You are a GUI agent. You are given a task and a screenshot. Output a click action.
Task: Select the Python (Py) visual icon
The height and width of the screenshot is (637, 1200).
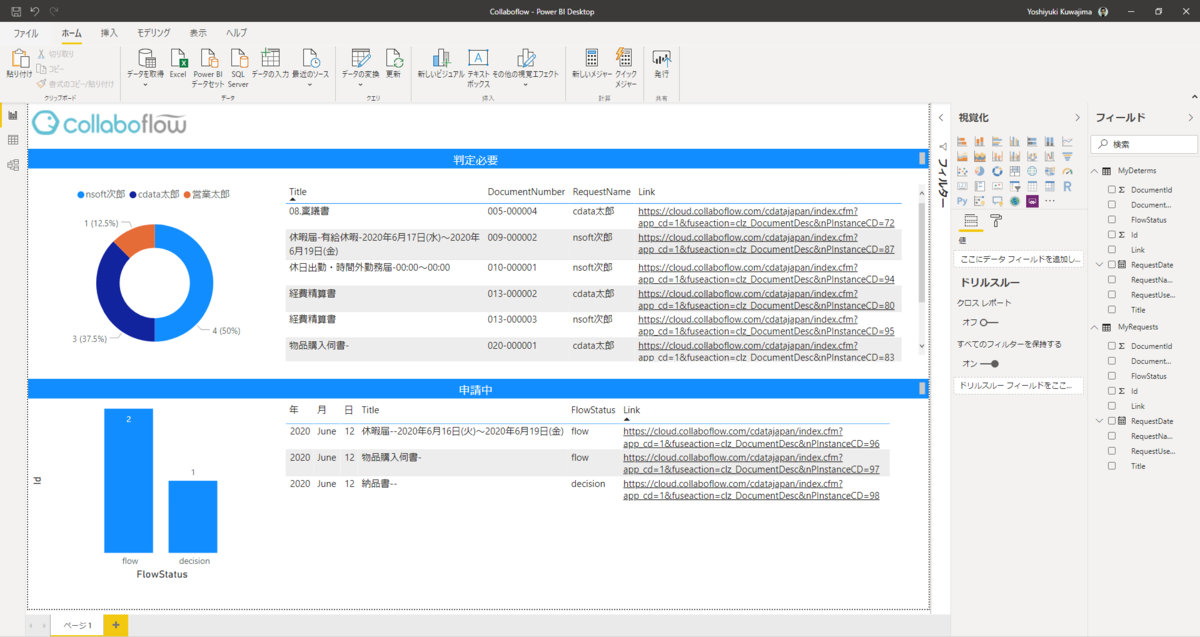962,201
